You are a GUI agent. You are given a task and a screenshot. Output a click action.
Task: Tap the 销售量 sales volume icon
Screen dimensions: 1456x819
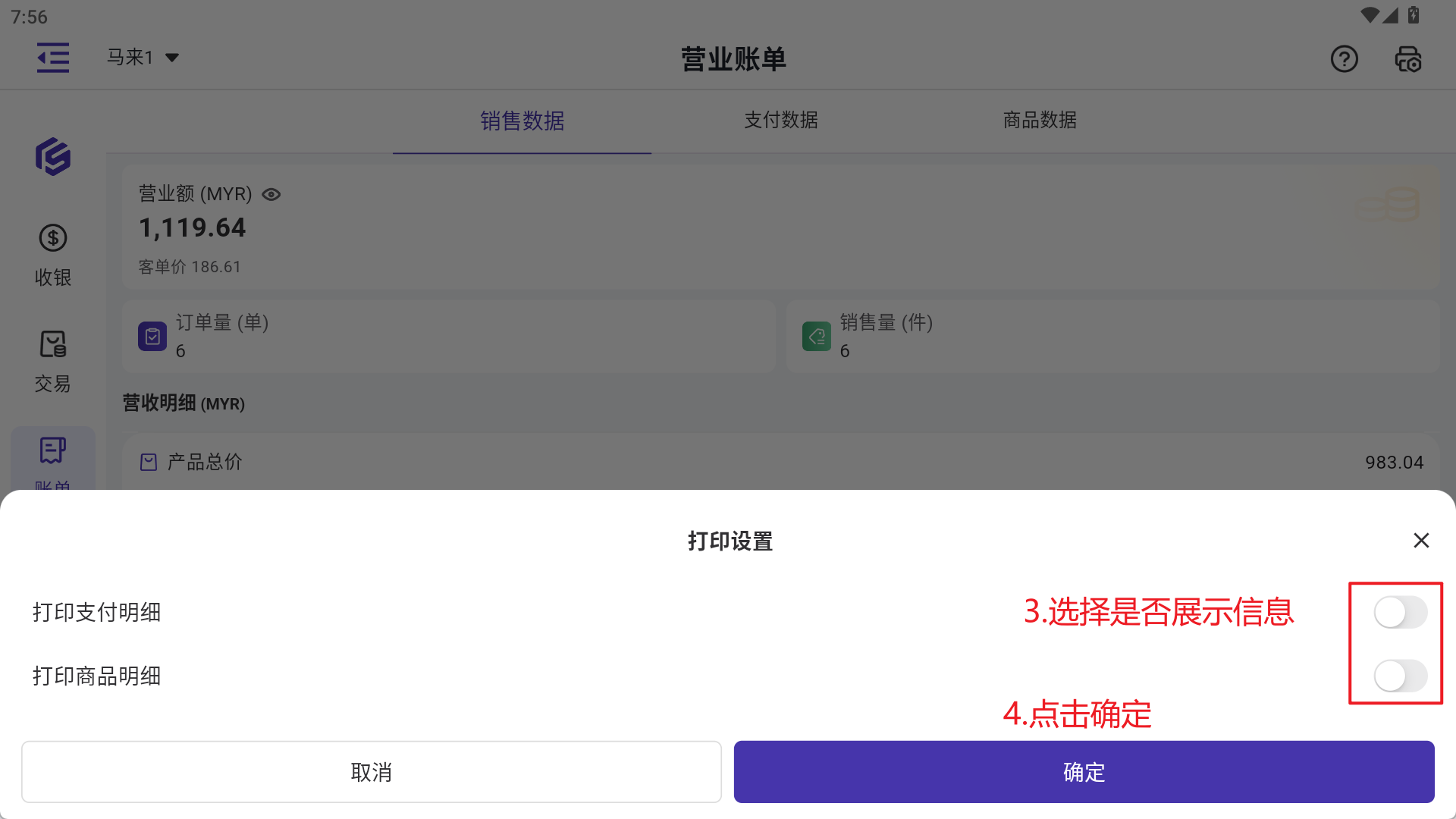coord(817,336)
